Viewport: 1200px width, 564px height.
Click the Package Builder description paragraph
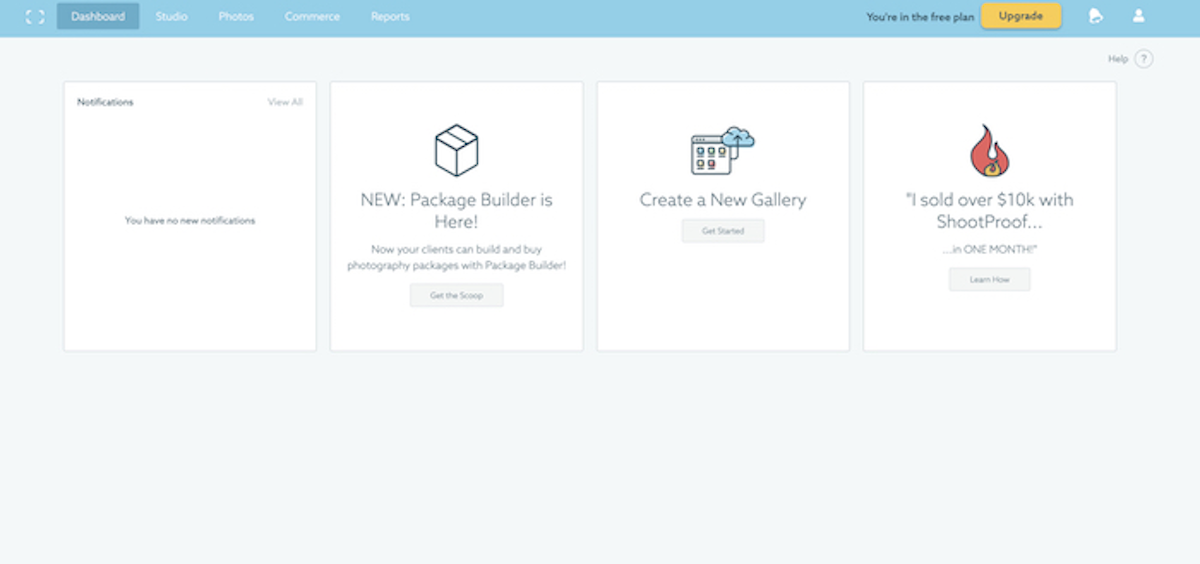click(457, 257)
